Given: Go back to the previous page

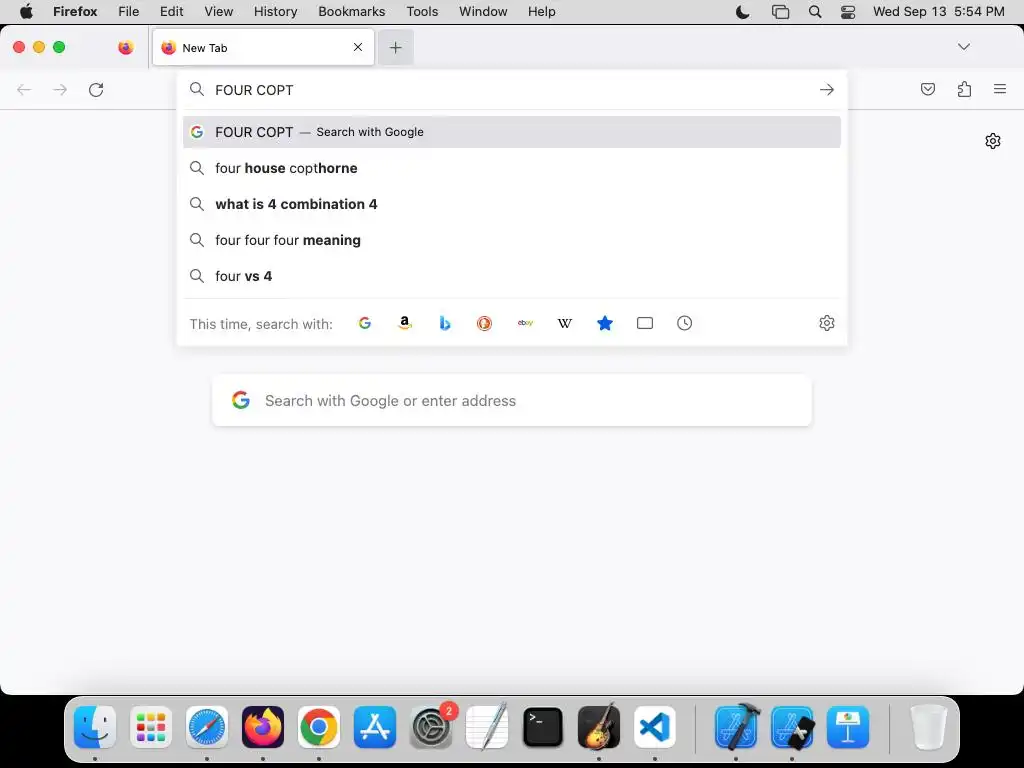Looking at the screenshot, I should (24, 89).
